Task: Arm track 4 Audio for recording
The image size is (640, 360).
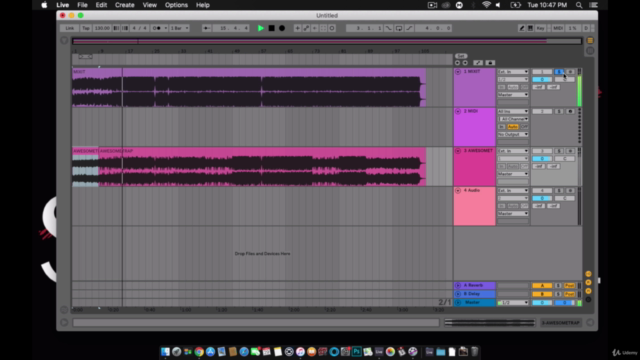Action: tap(570, 190)
